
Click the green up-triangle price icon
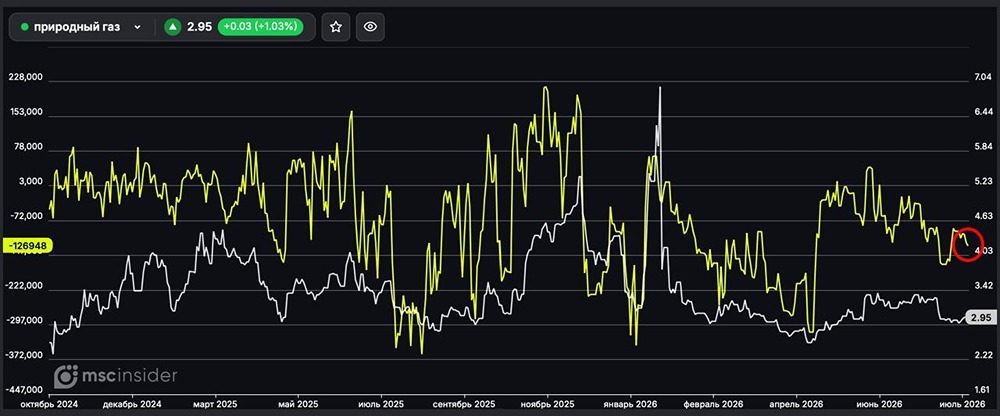point(172,27)
